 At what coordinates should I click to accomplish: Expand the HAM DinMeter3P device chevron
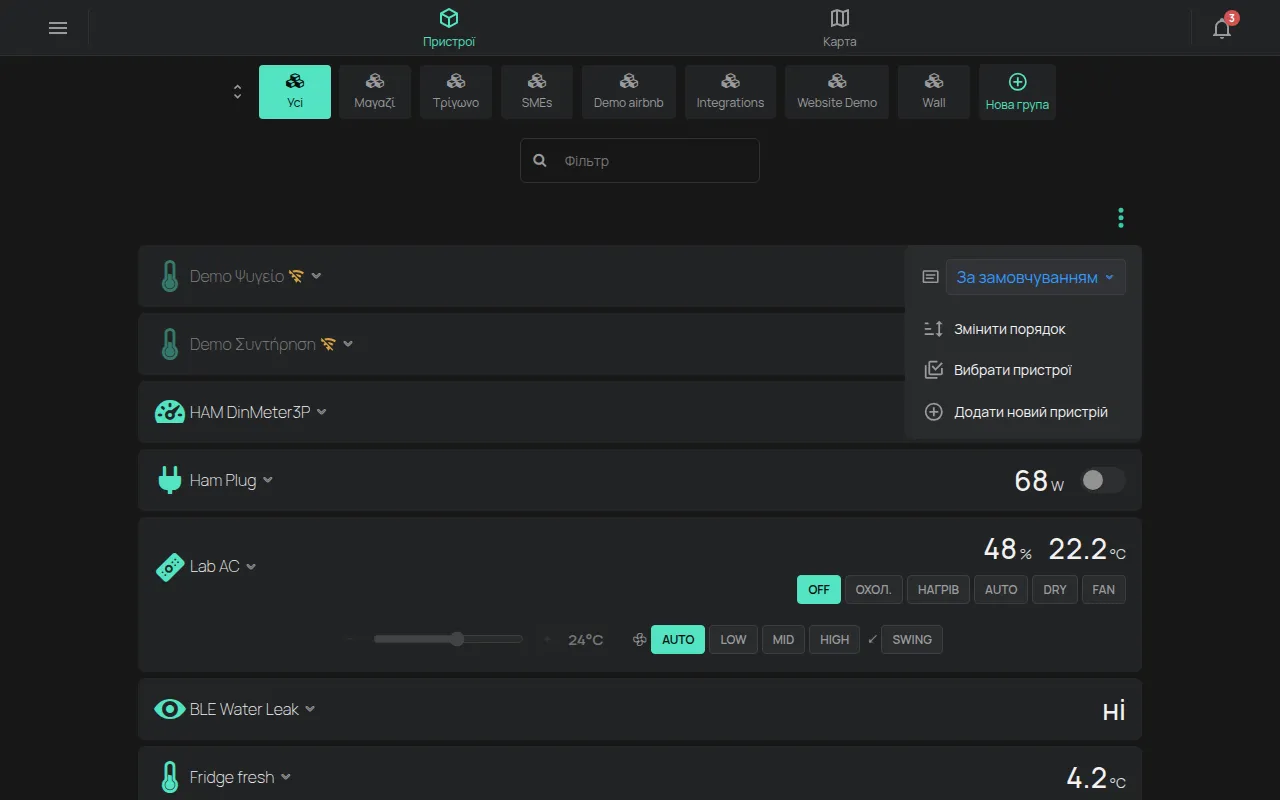321,412
